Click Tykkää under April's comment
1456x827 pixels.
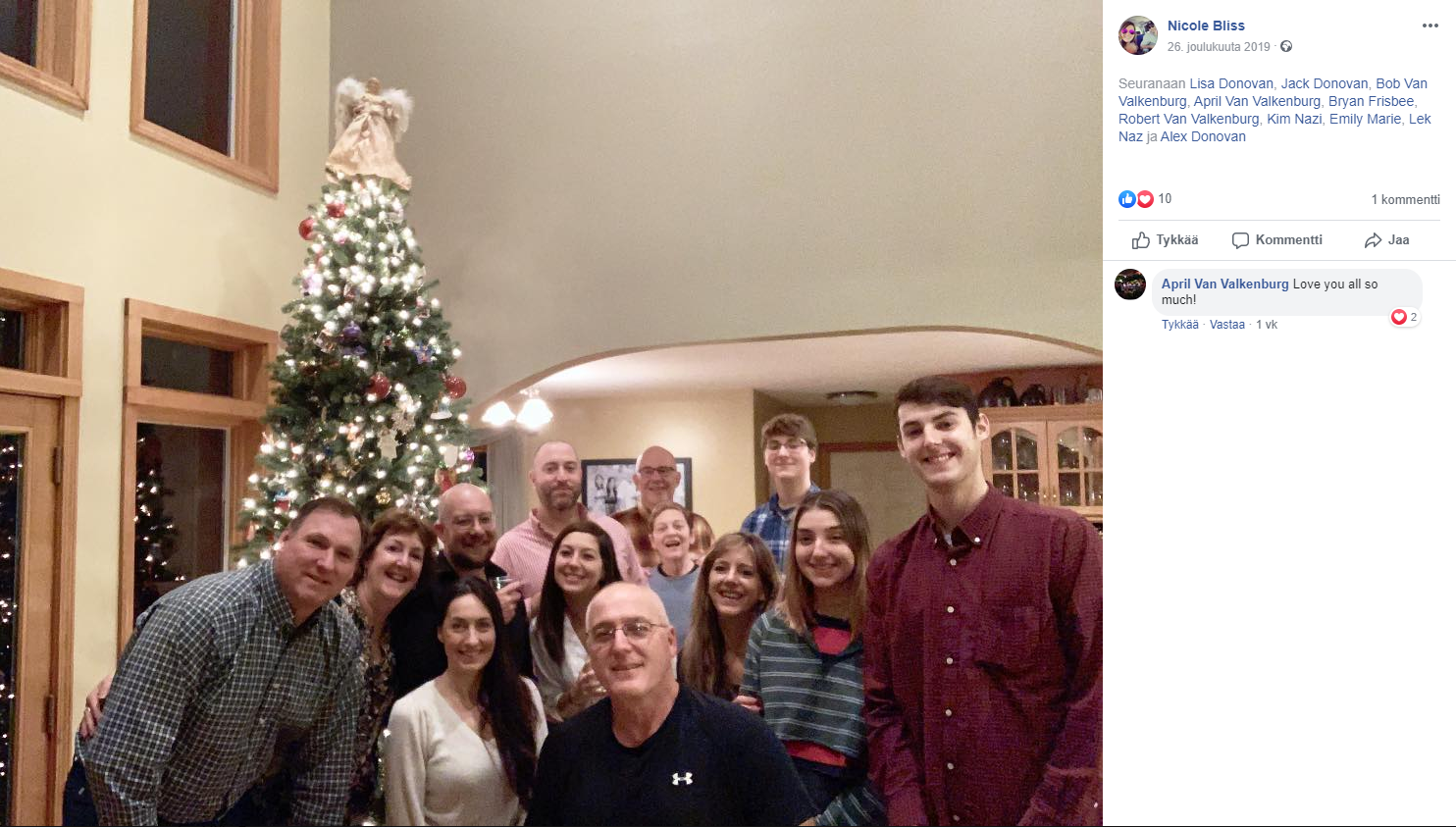point(1180,325)
